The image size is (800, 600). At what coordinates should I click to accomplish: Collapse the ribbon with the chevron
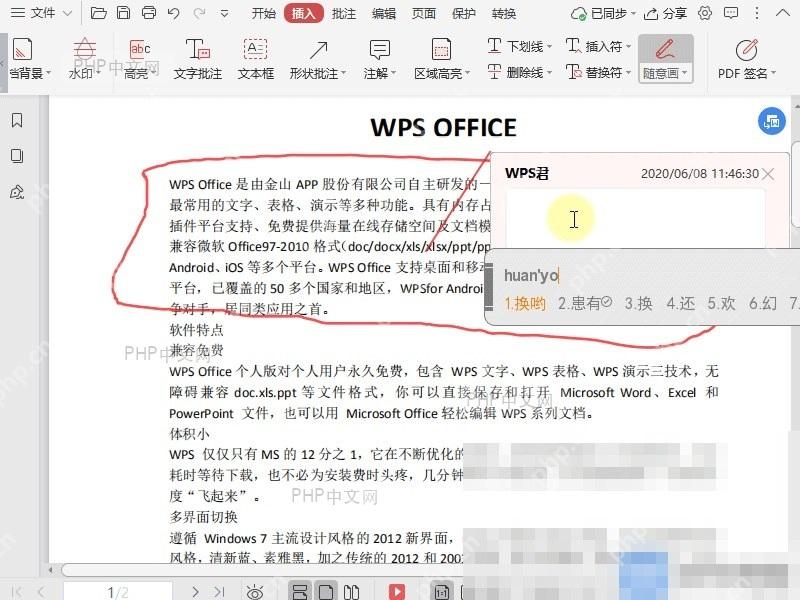[x=783, y=13]
